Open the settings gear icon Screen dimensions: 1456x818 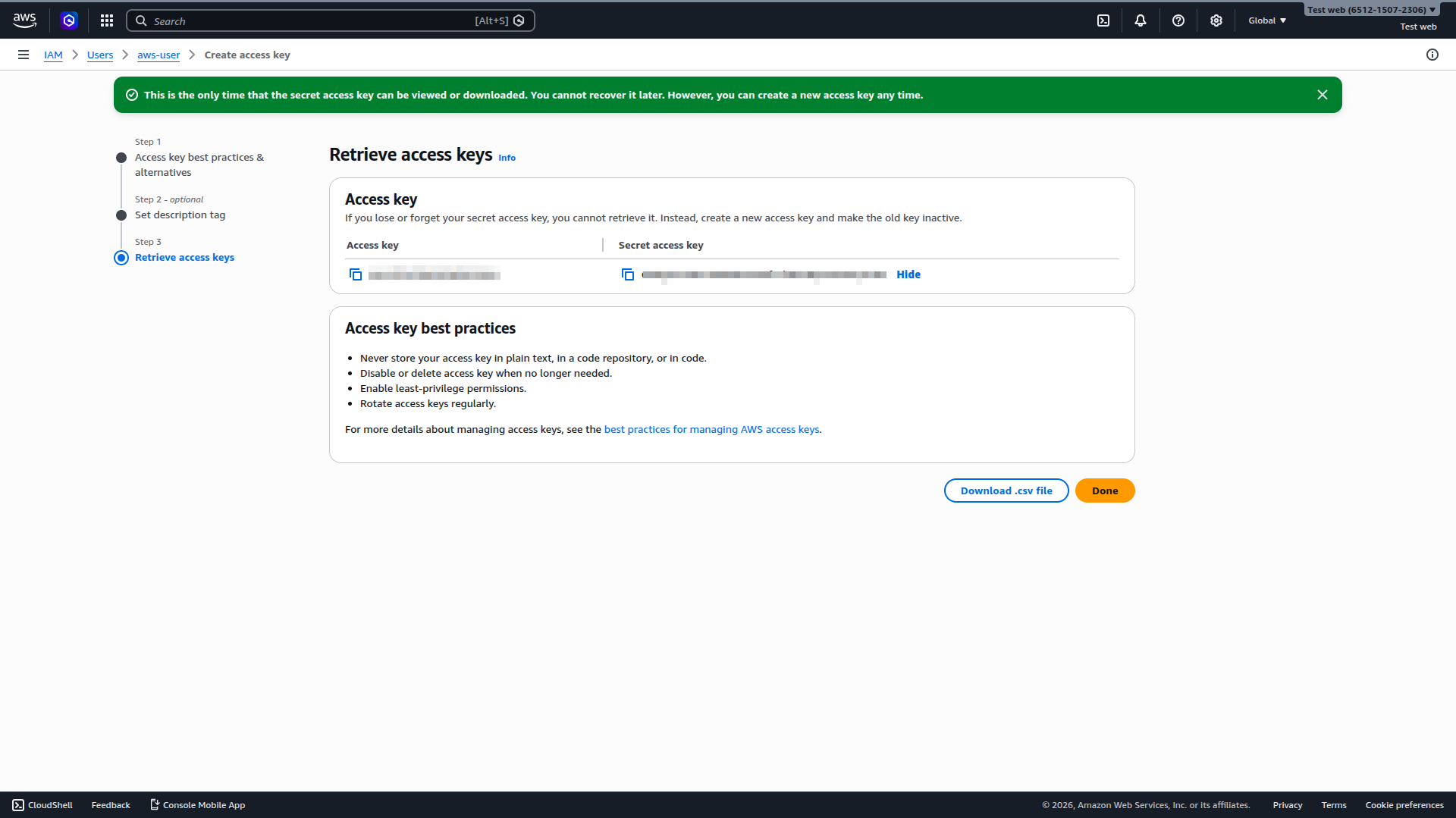[1216, 20]
